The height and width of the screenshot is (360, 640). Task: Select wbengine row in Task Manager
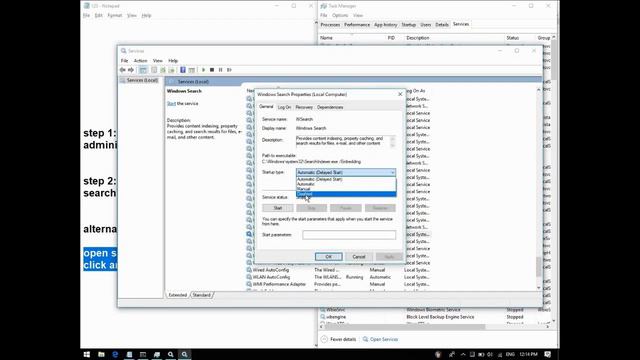(x=435, y=317)
